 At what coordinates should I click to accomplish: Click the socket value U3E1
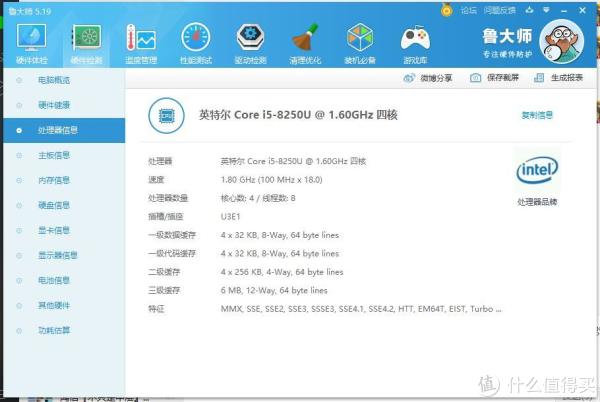[230, 217]
